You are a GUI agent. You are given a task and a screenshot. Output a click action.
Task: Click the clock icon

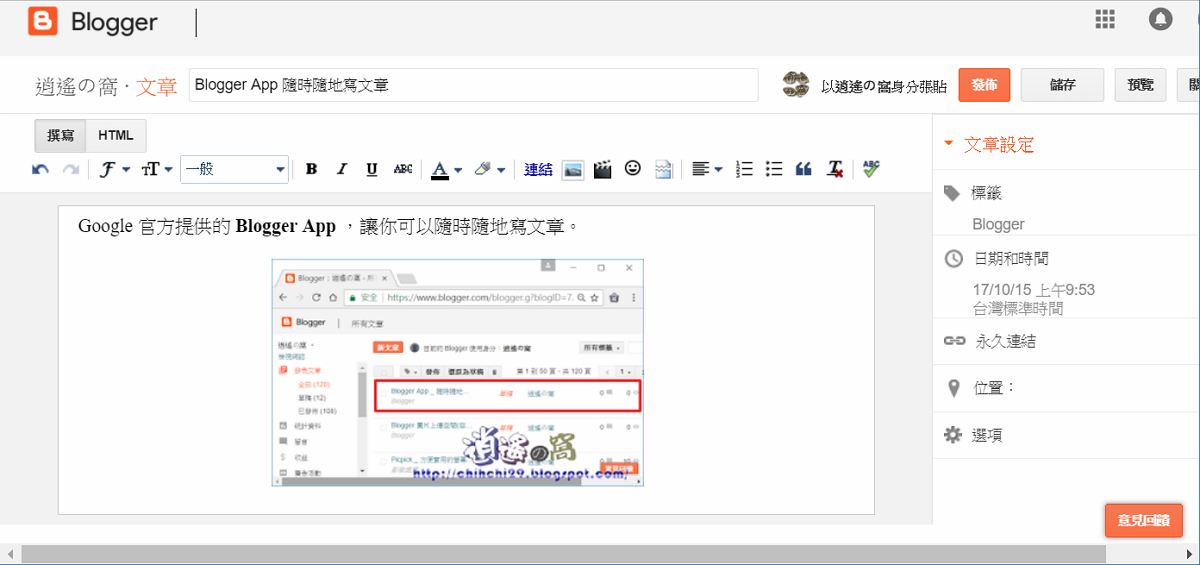(954, 258)
